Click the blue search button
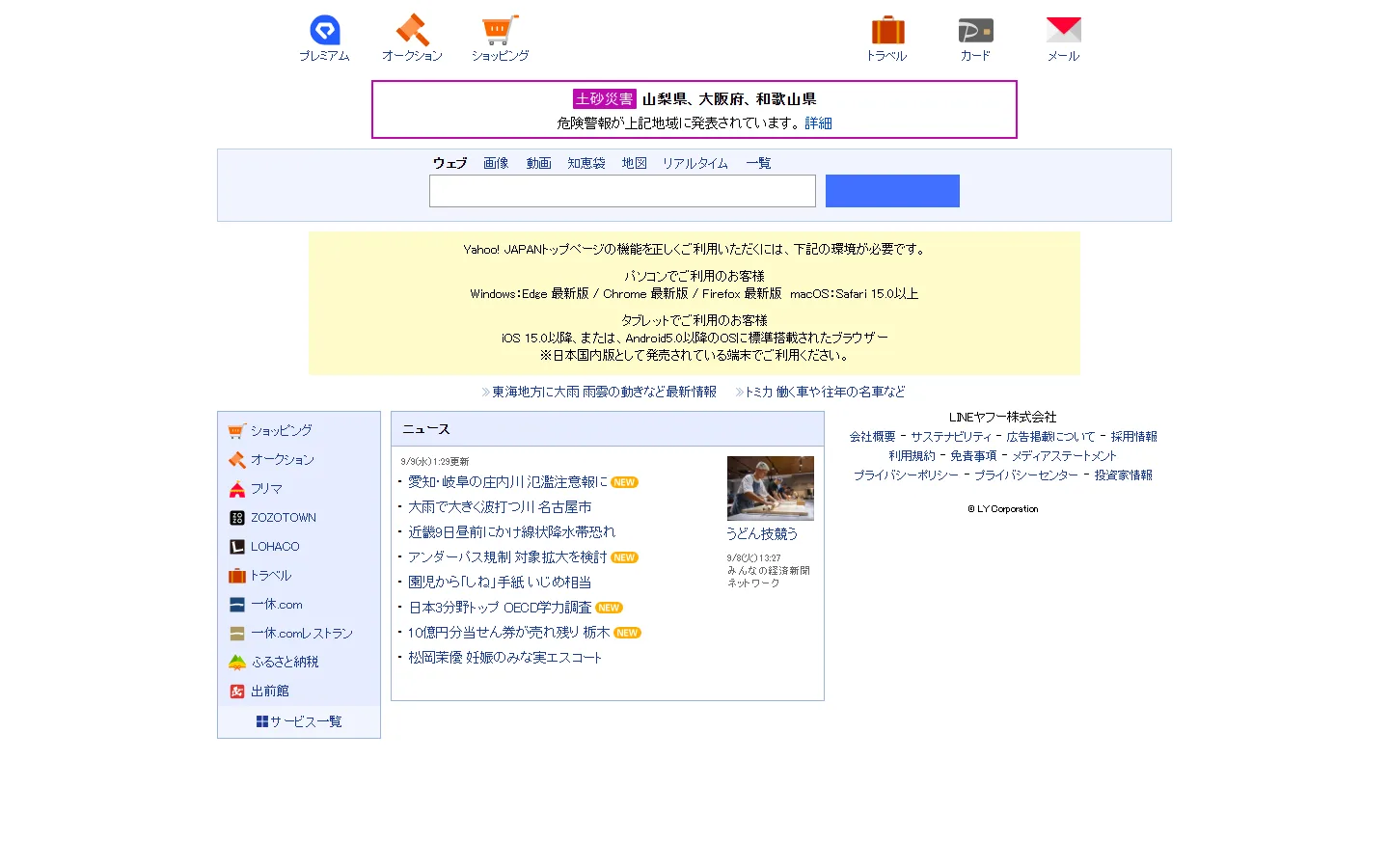1389x868 pixels. point(892,191)
